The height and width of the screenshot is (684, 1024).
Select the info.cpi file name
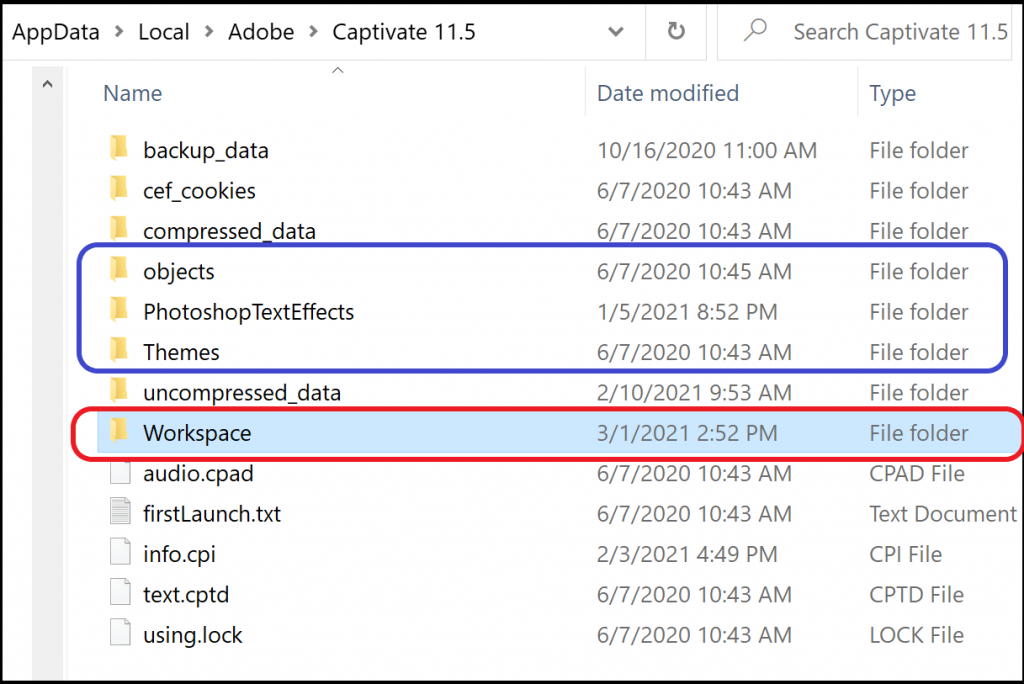coord(179,554)
